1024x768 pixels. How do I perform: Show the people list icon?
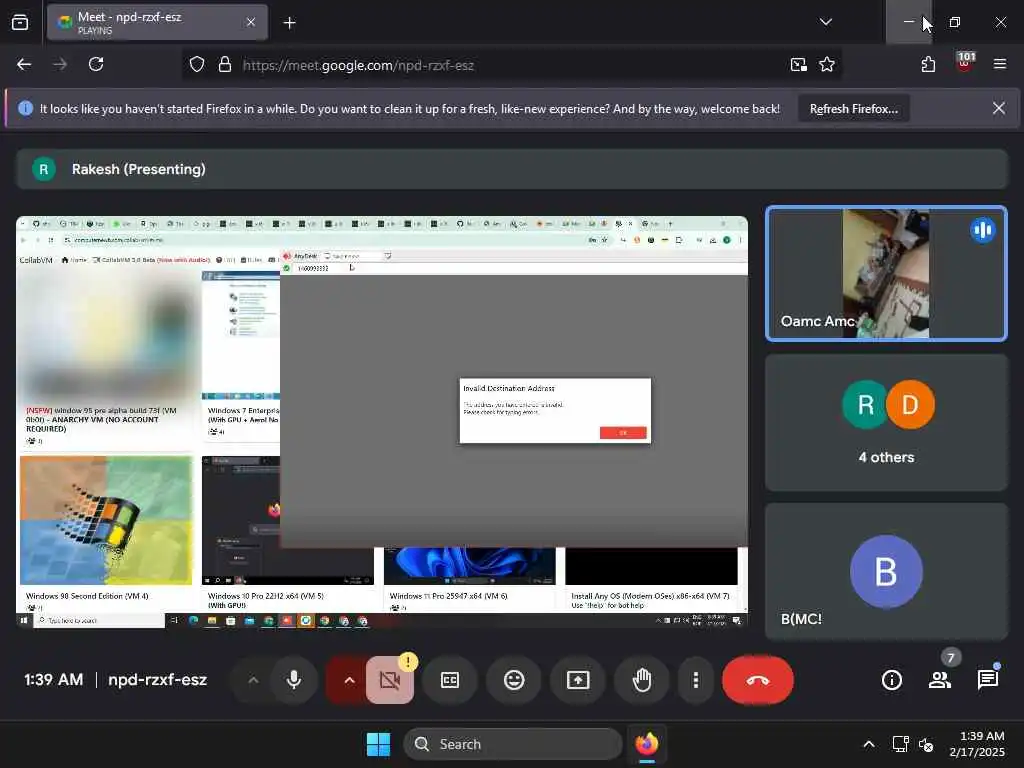940,680
